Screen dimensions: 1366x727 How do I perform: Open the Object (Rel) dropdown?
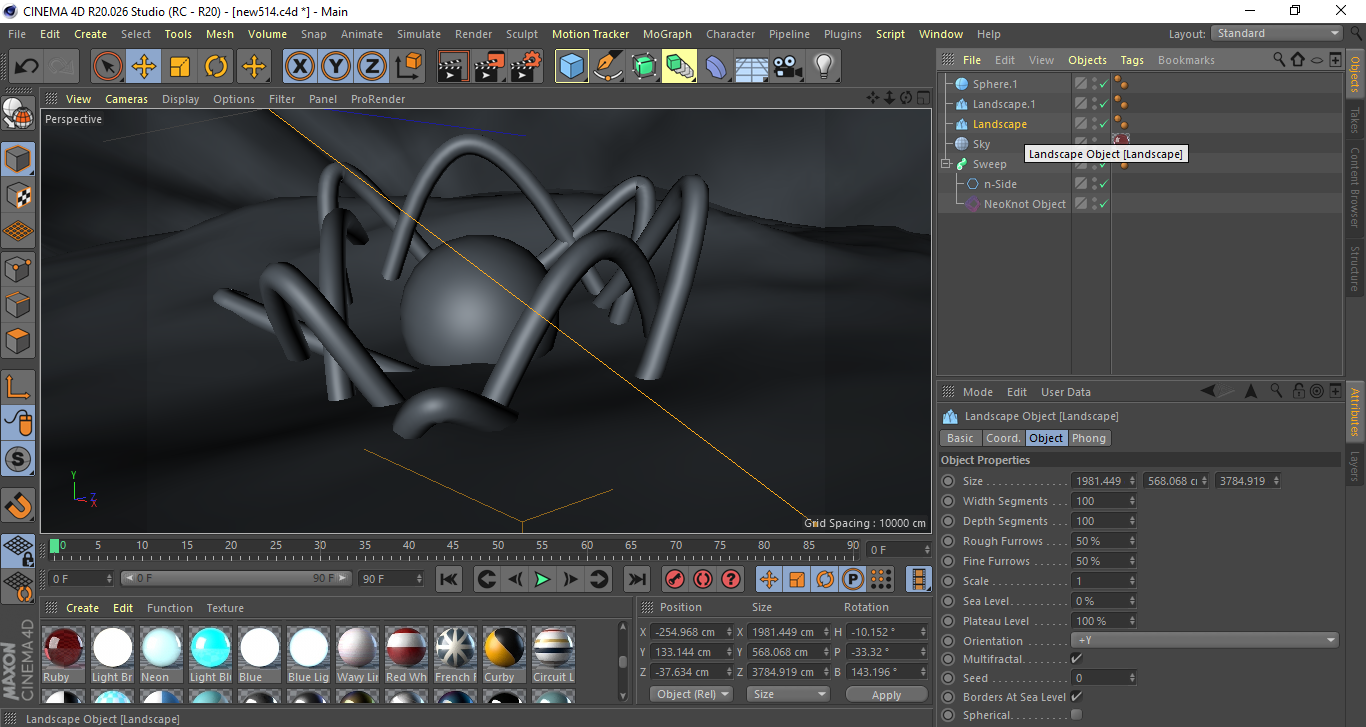[691, 694]
